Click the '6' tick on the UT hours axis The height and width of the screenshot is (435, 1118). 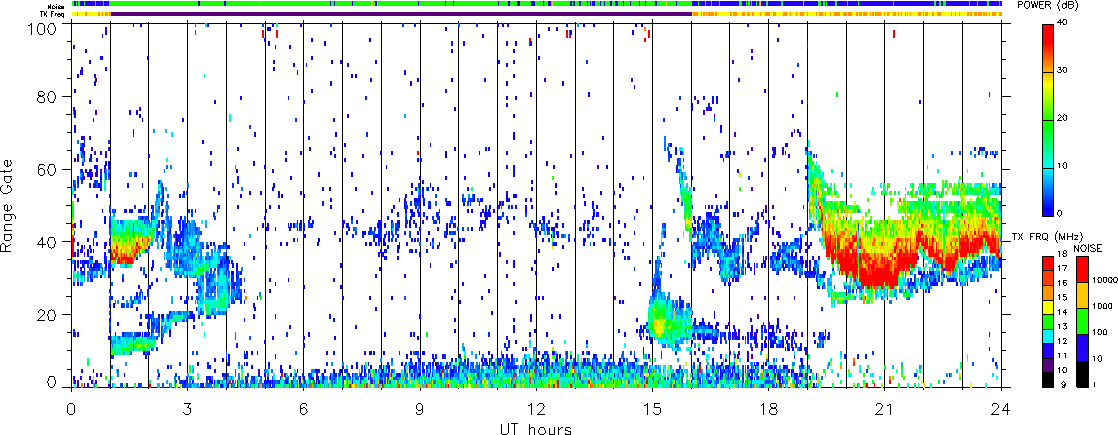(x=303, y=409)
